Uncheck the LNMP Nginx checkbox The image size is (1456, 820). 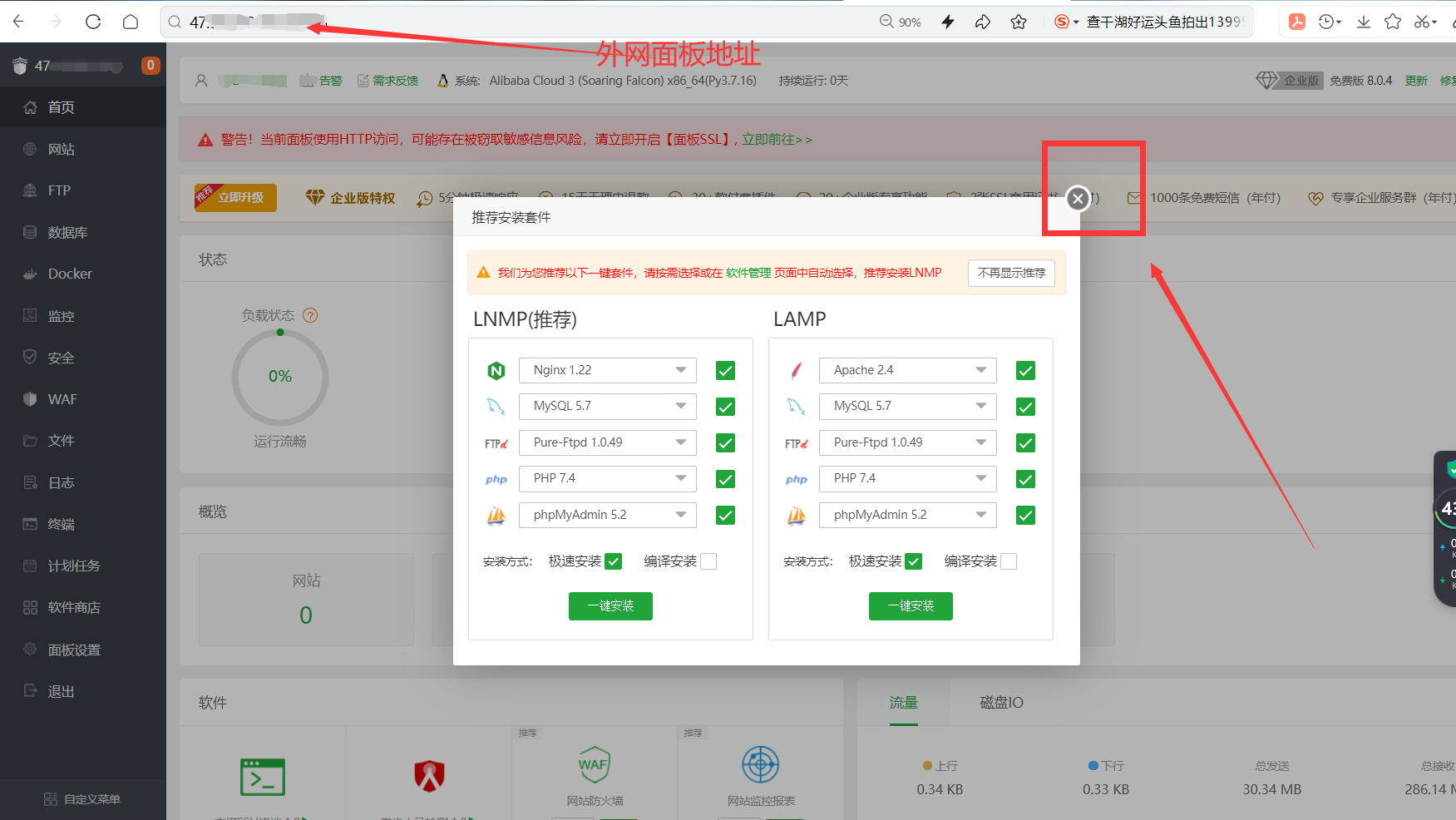pos(725,371)
